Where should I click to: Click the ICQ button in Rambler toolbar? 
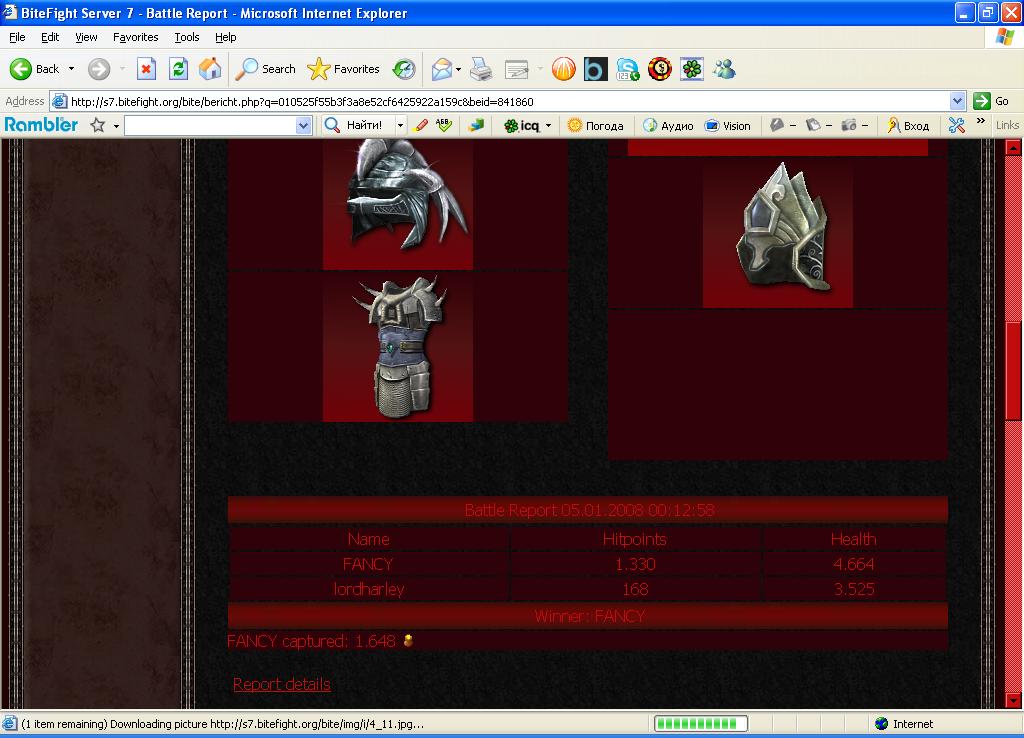(x=522, y=125)
